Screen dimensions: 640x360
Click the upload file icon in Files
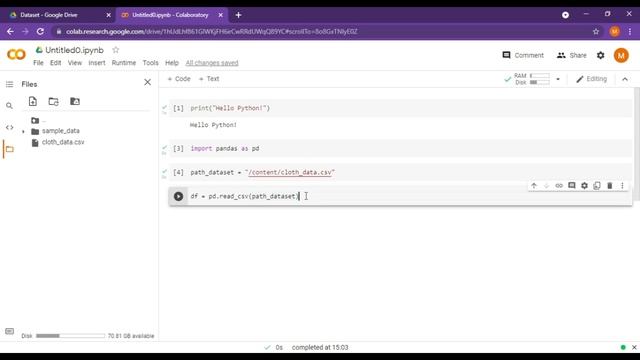pos(33,101)
